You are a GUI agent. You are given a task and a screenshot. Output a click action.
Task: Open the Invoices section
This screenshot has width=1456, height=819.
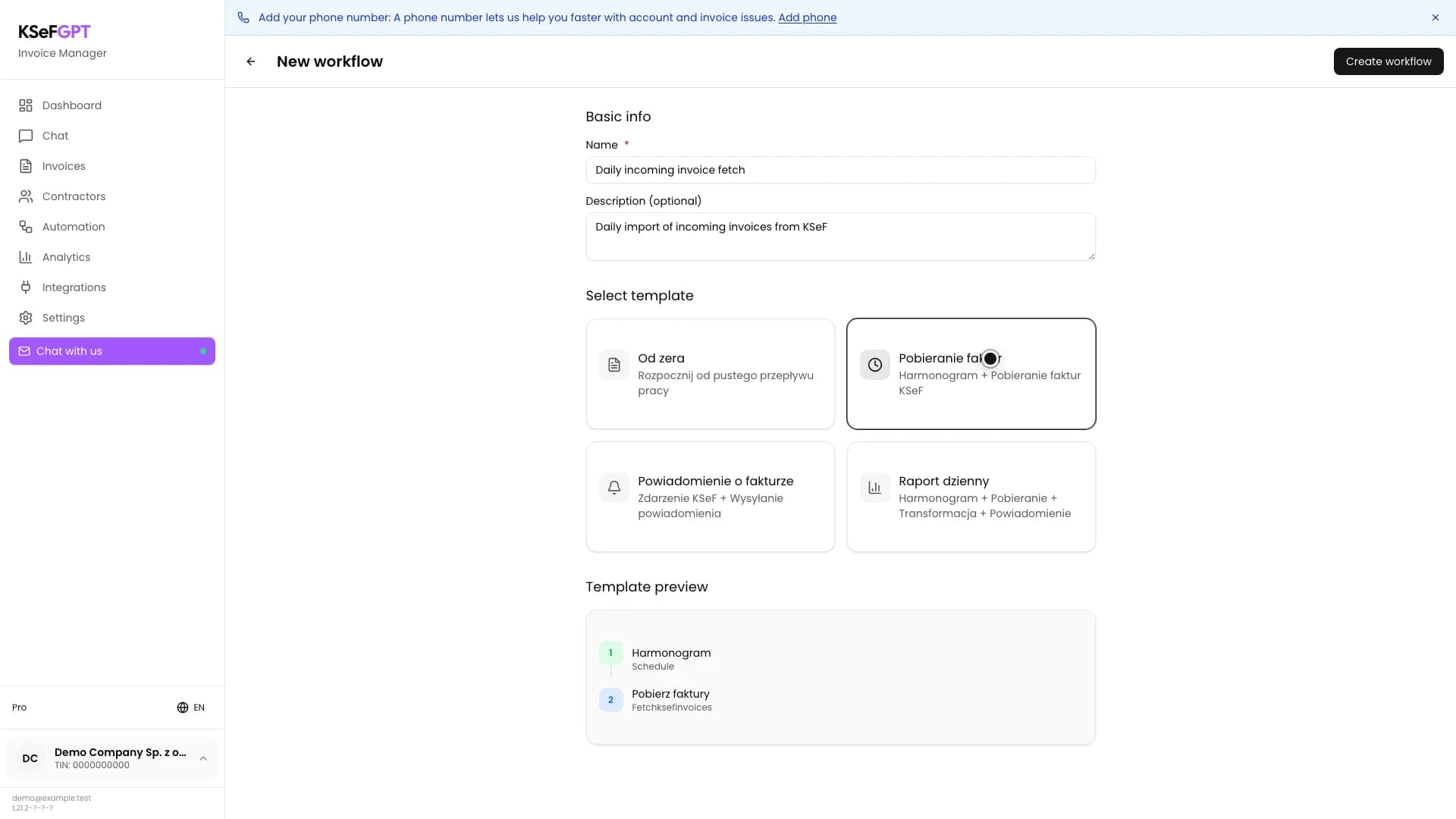point(112,166)
